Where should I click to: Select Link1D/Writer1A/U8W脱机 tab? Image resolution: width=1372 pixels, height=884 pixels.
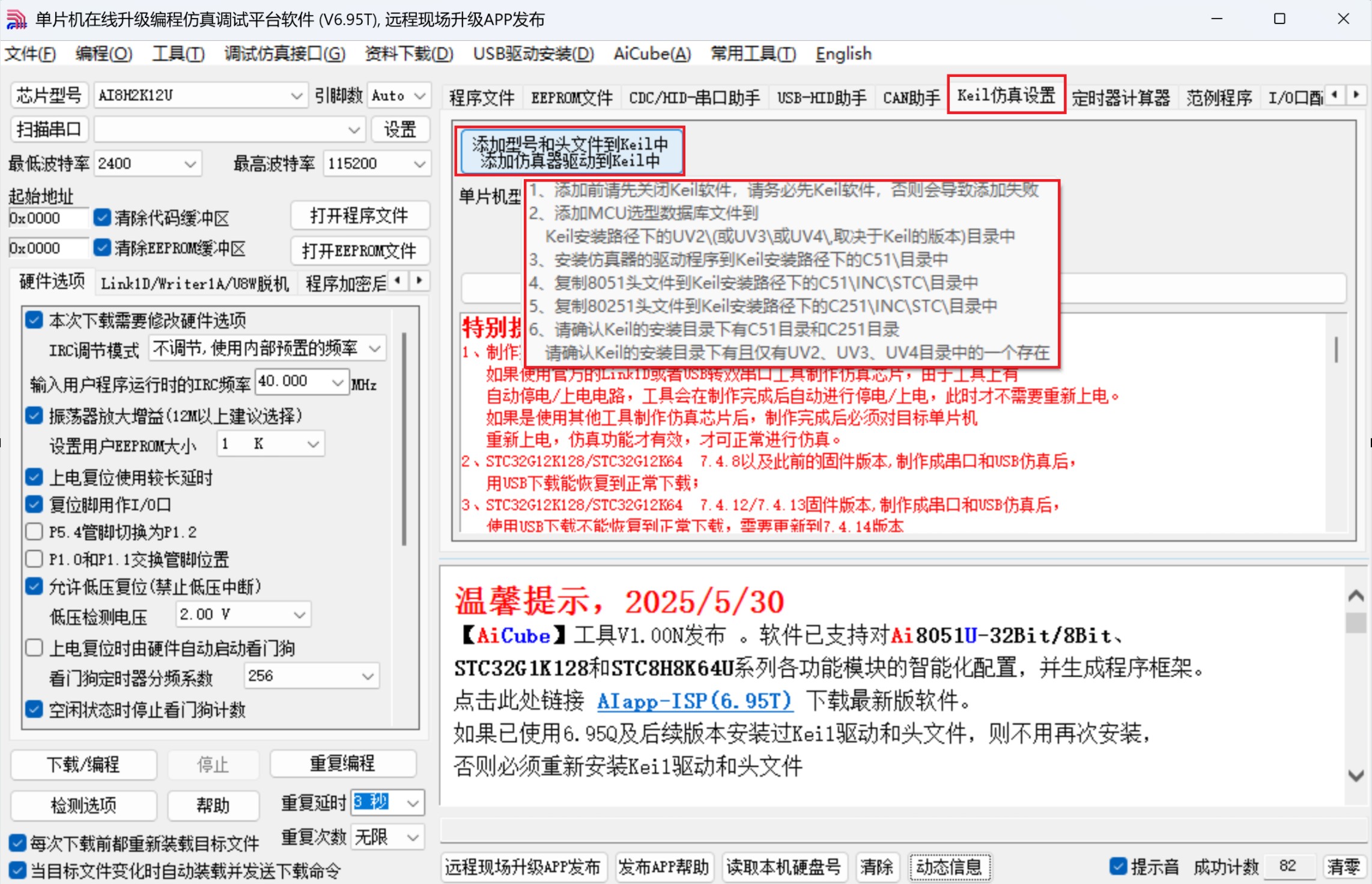(x=195, y=283)
